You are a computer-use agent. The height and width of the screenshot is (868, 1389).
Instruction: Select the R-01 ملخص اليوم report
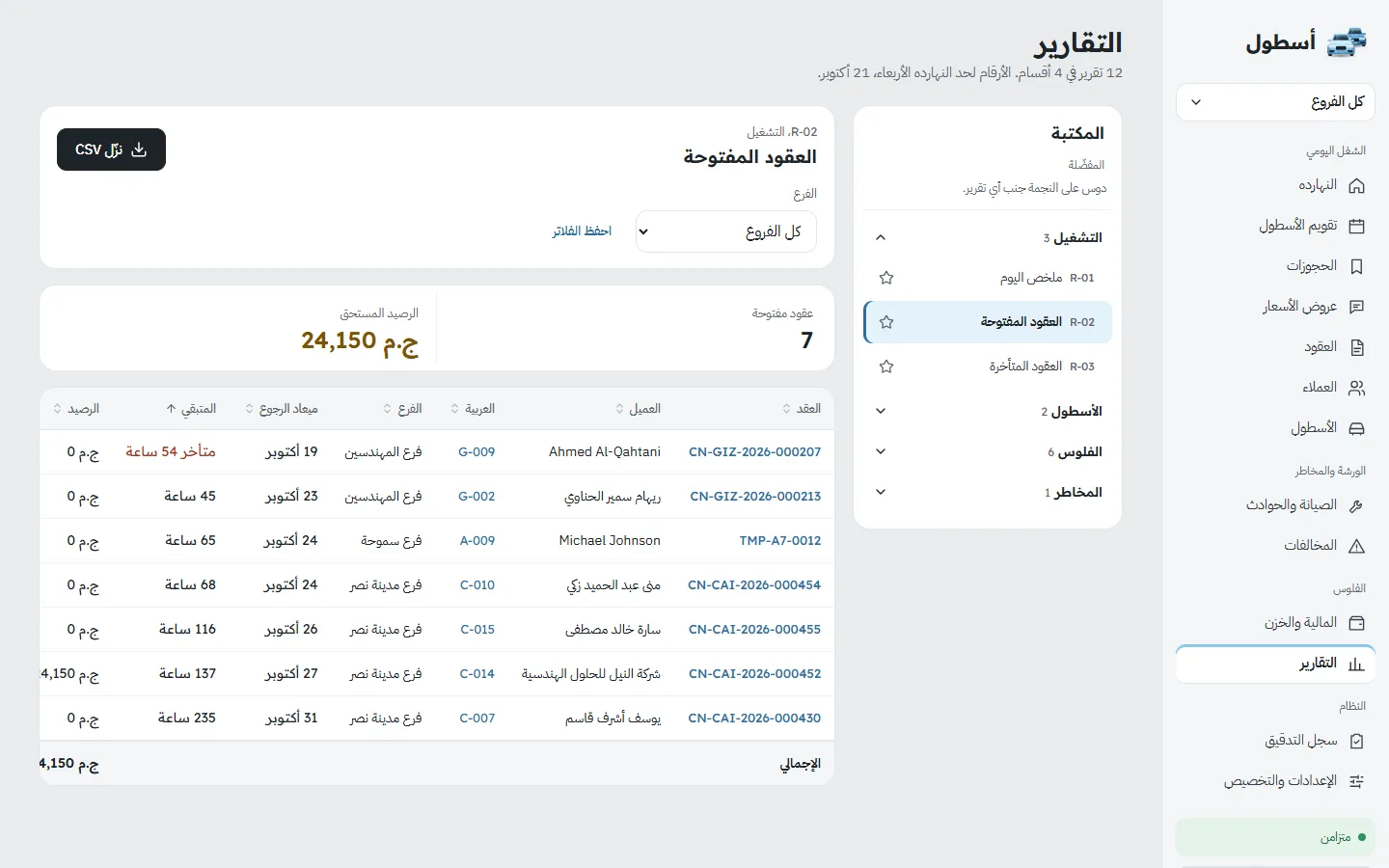coord(988,278)
